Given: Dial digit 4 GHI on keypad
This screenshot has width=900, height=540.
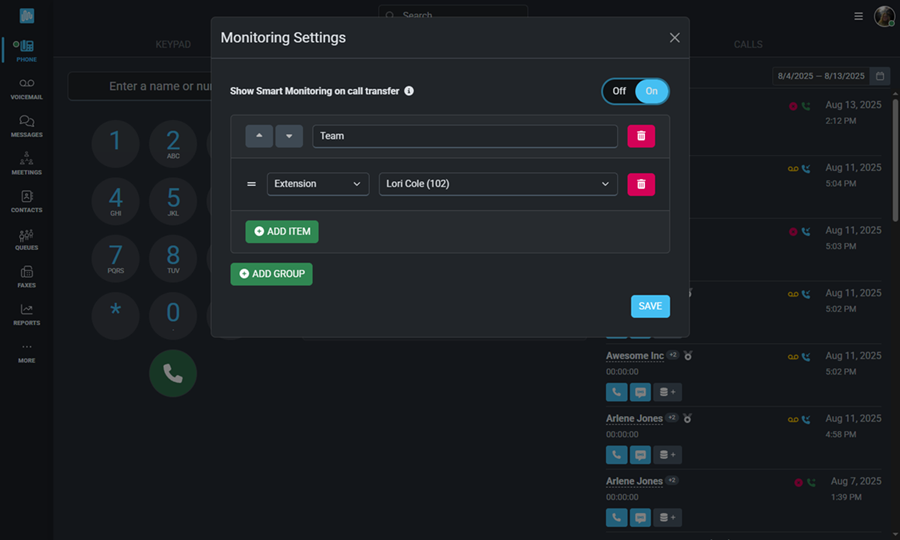Looking at the screenshot, I should pyautogui.click(x=115, y=201).
